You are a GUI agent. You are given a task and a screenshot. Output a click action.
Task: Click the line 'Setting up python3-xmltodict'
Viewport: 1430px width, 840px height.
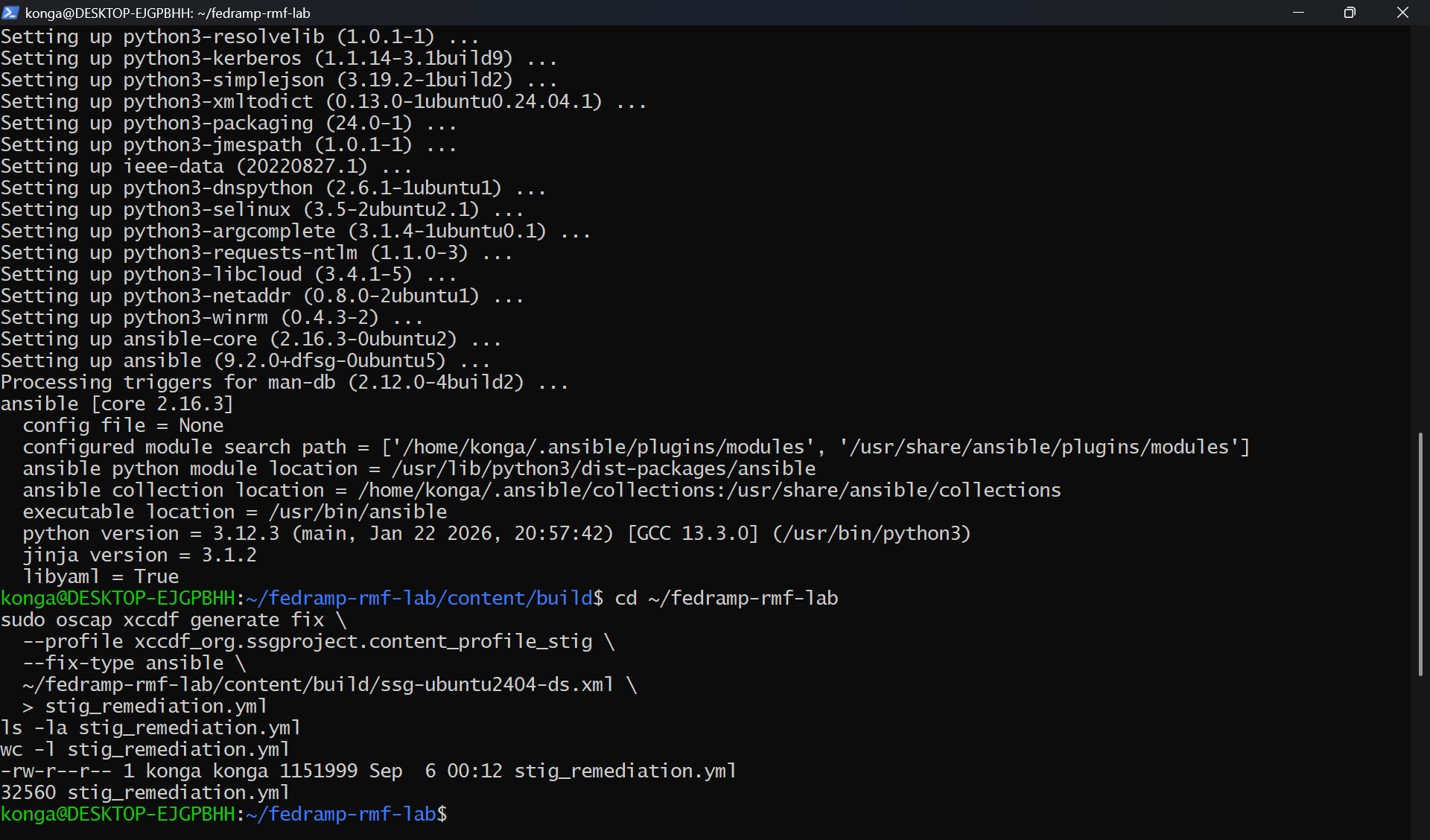tap(323, 101)
